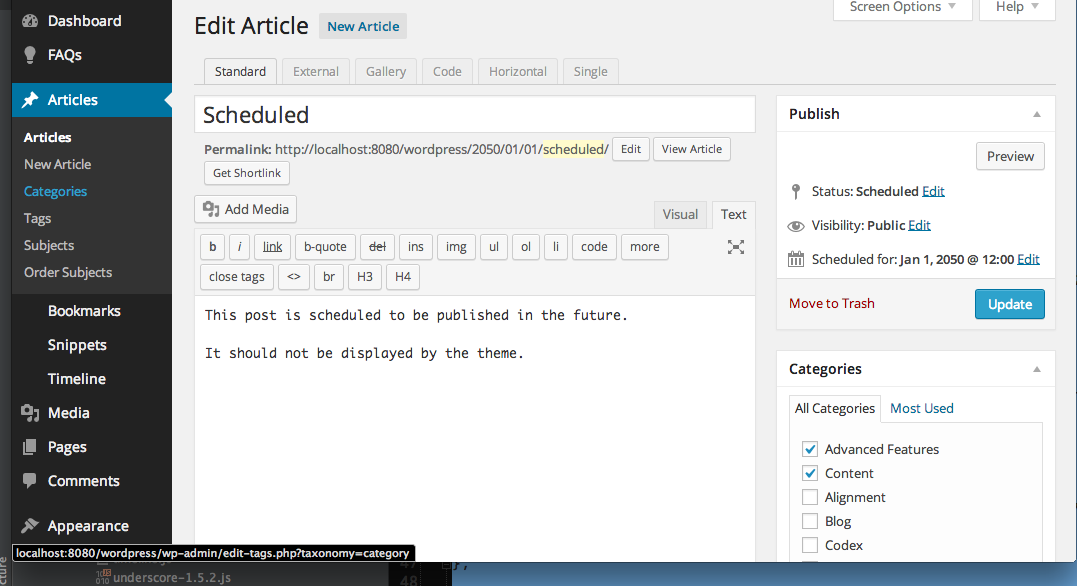Check Alignment category
Image resolution: width=1077 pixels, height=586 pixels.
[x=810, y=497]
